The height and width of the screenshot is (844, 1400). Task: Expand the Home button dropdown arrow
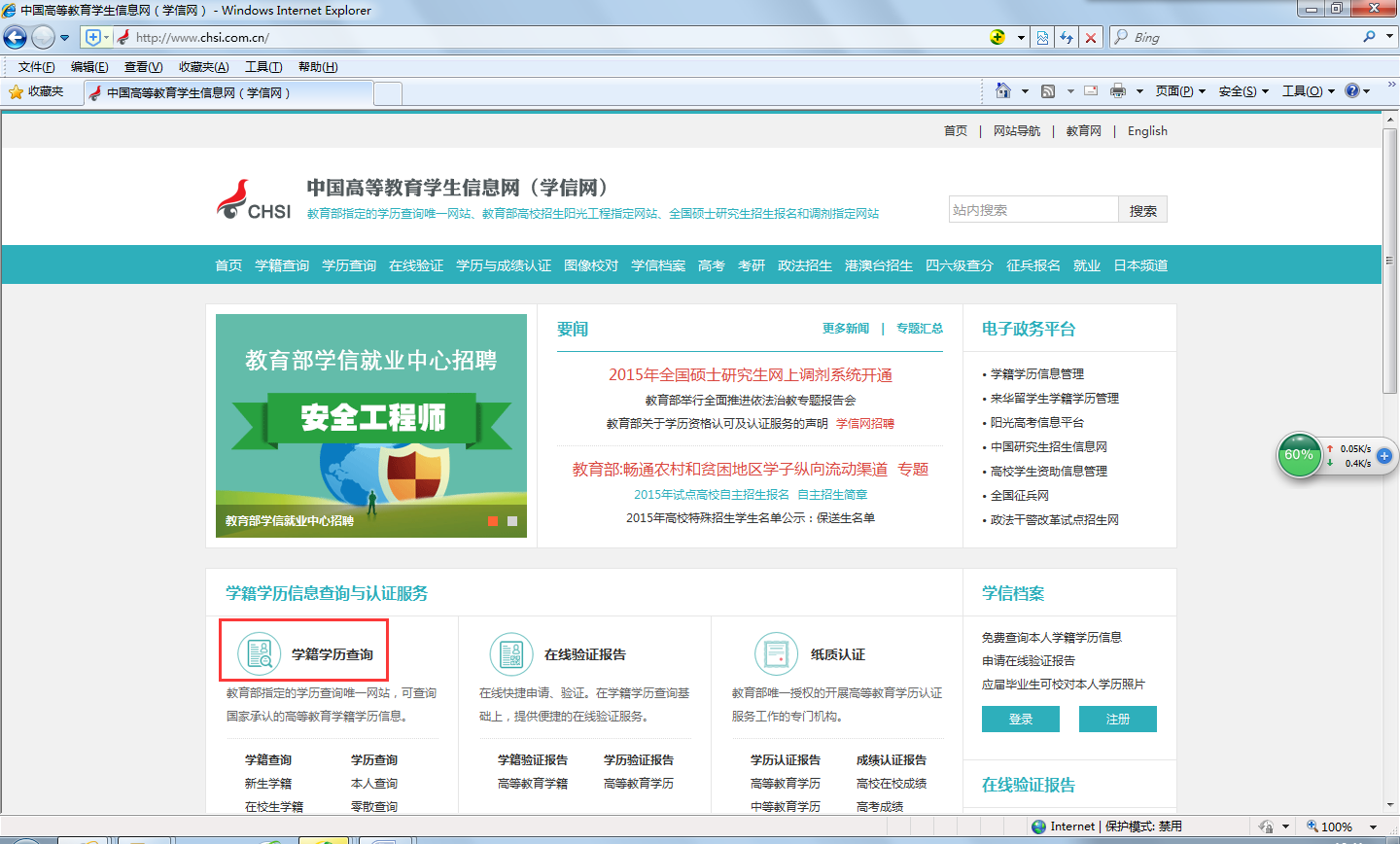point(1025,91)
